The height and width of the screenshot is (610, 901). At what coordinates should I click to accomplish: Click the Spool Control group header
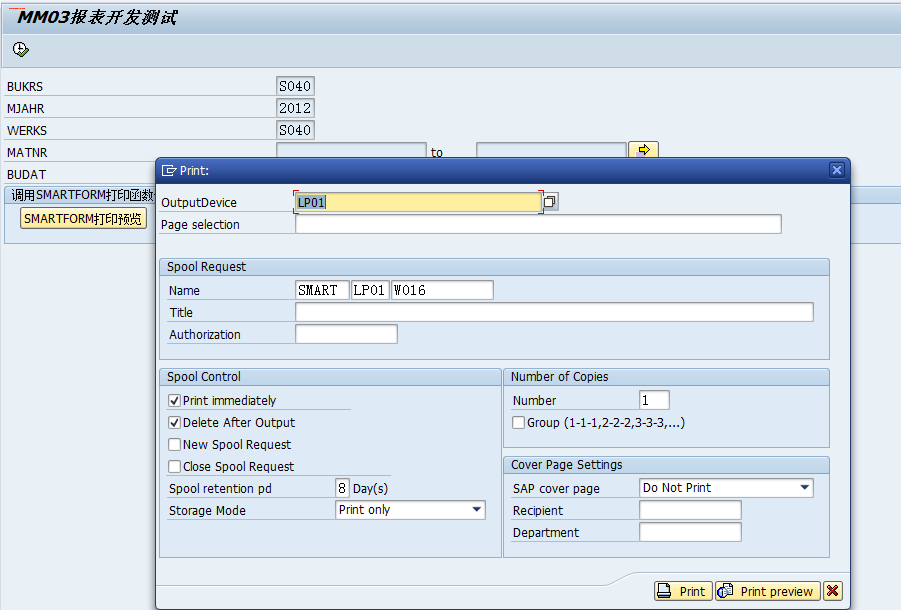pyautogui.click(x=330, y=377)
